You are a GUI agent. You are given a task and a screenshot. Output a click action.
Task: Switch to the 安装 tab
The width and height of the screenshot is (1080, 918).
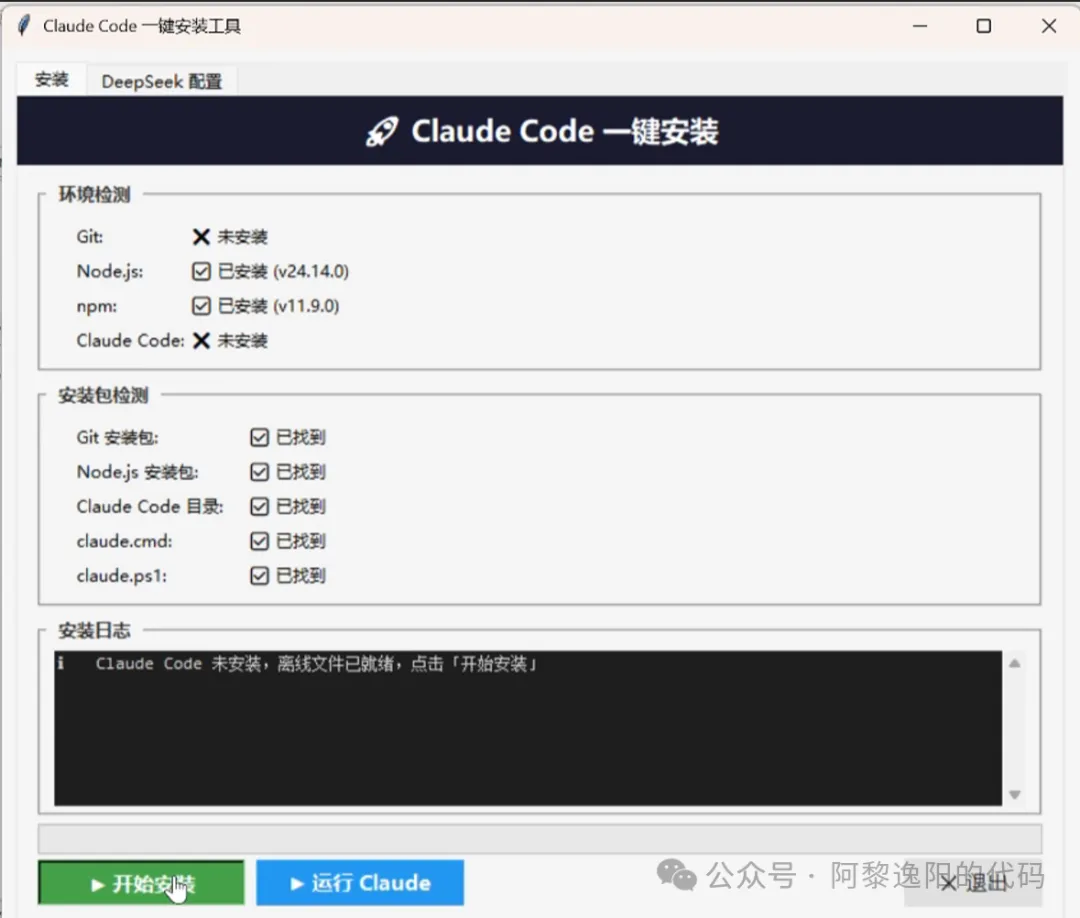point(52,80)
